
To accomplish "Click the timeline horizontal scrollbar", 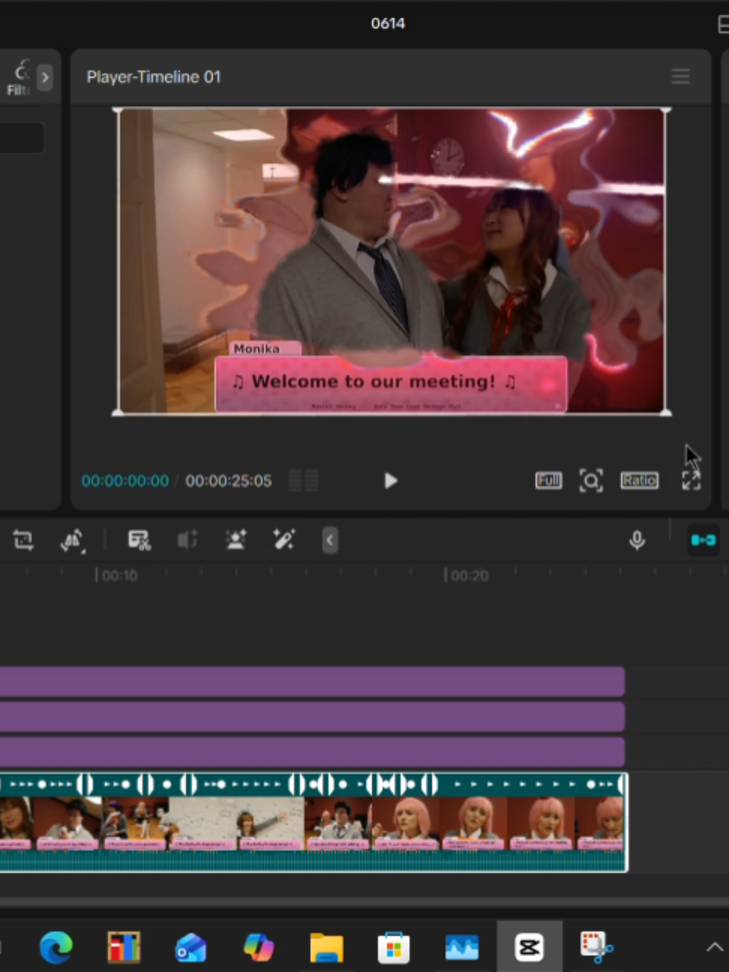I will [x=364, y=902].
